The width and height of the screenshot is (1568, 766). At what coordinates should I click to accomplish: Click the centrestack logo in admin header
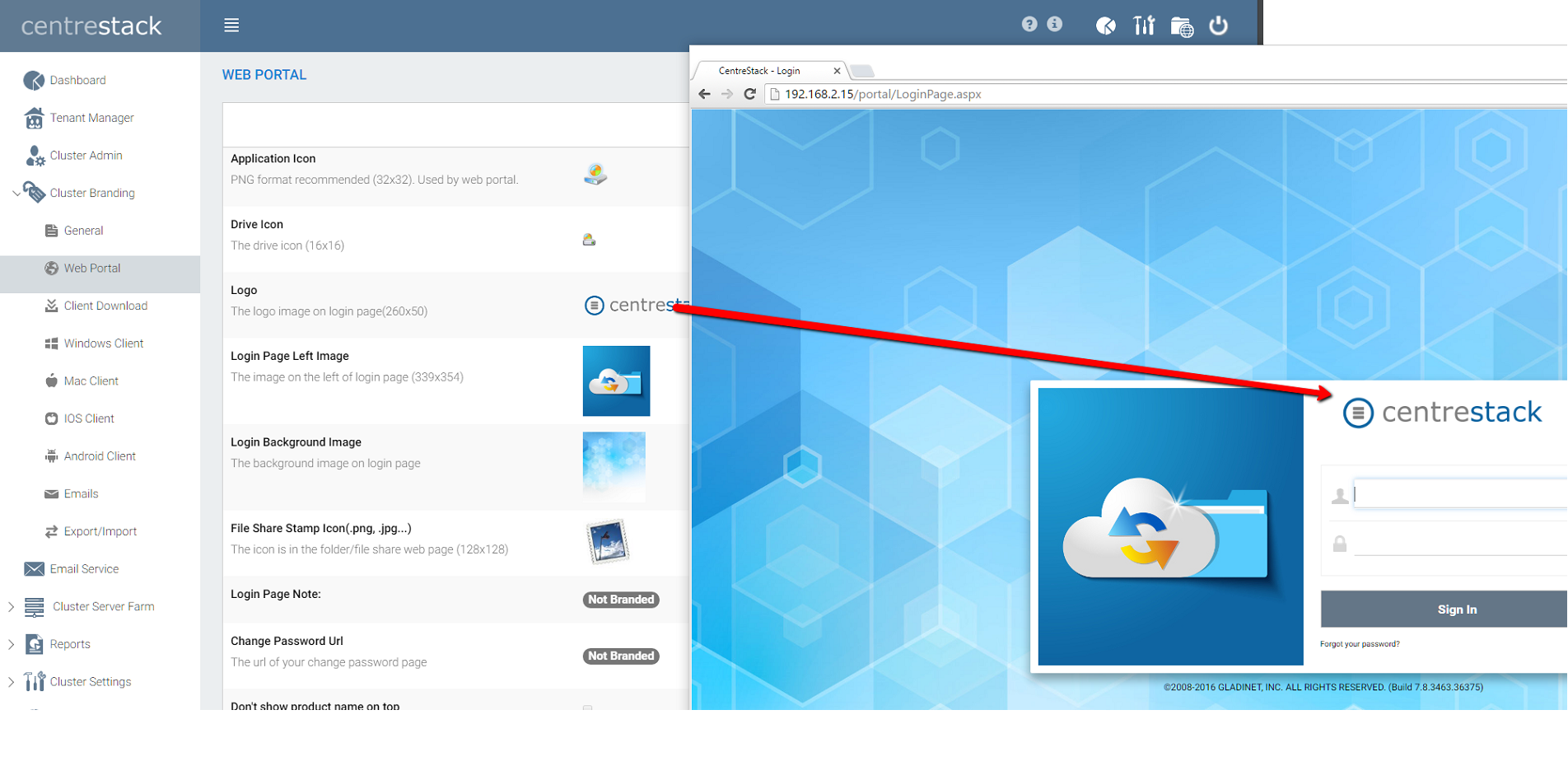tap(91, 26)
